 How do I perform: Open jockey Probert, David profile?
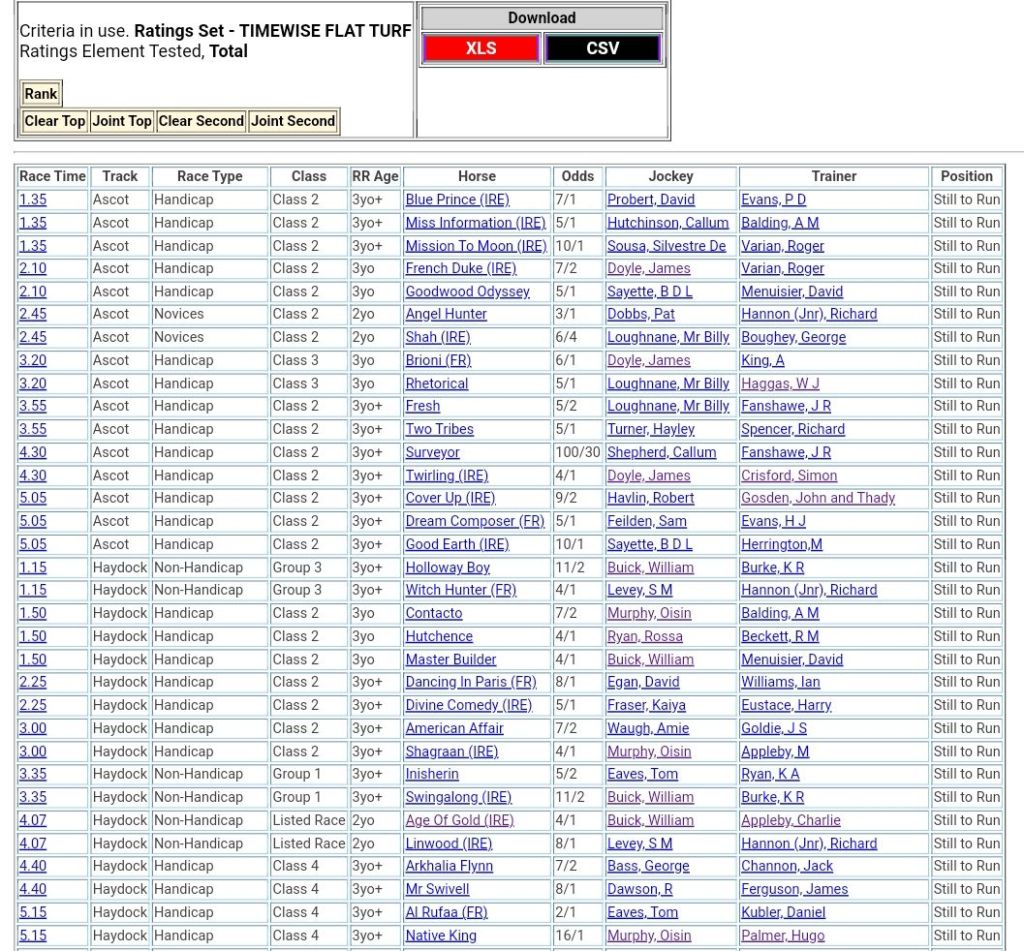(650, 200)
